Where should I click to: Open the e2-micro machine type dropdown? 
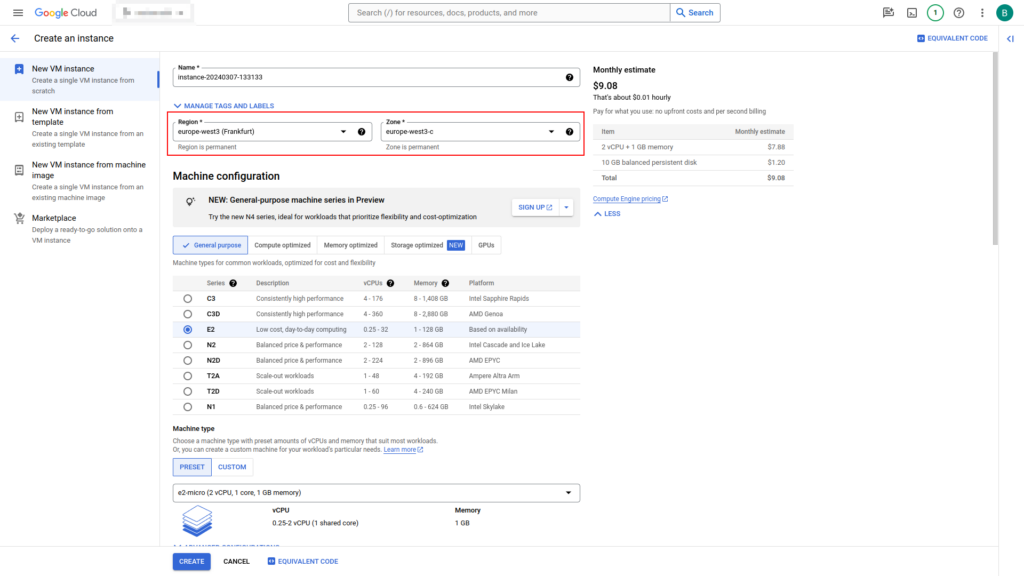(376, 492)
